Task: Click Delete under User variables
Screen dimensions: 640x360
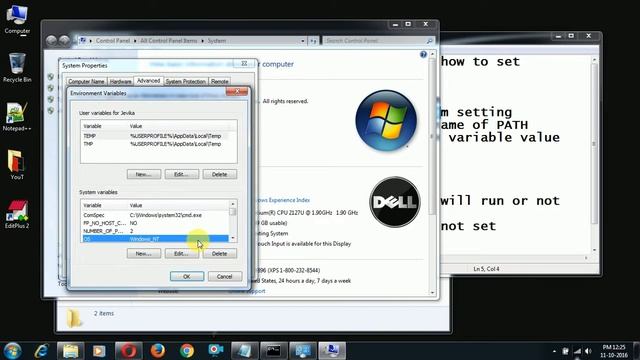Action: [x=220, y=174]
